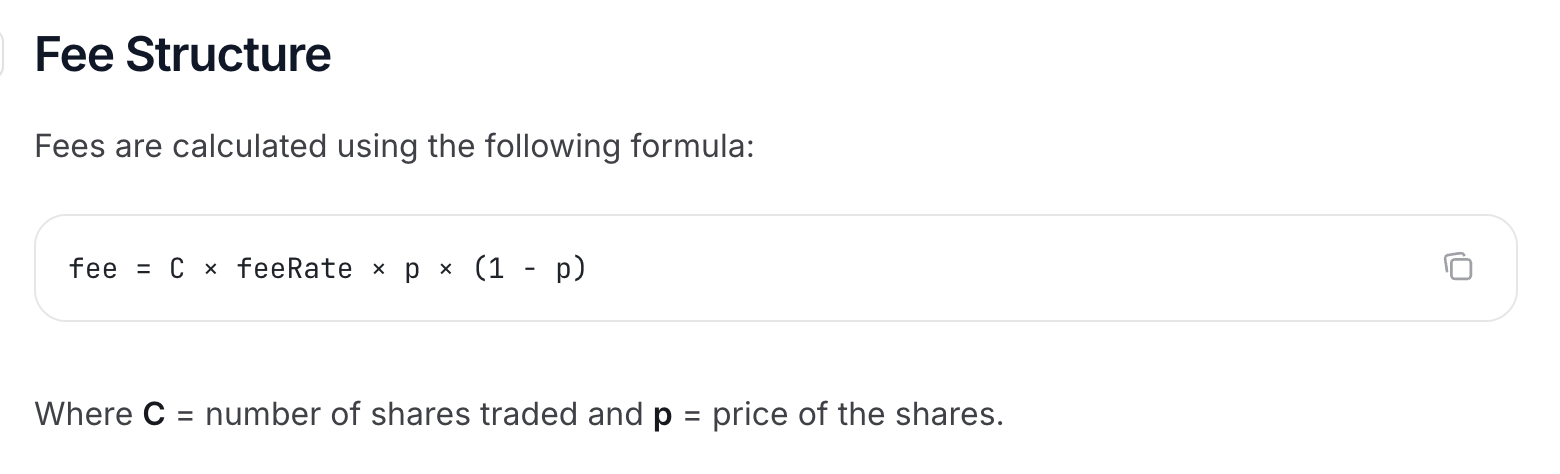Click the partial button left of heading

pyautogui.click(x=2, y=54)
